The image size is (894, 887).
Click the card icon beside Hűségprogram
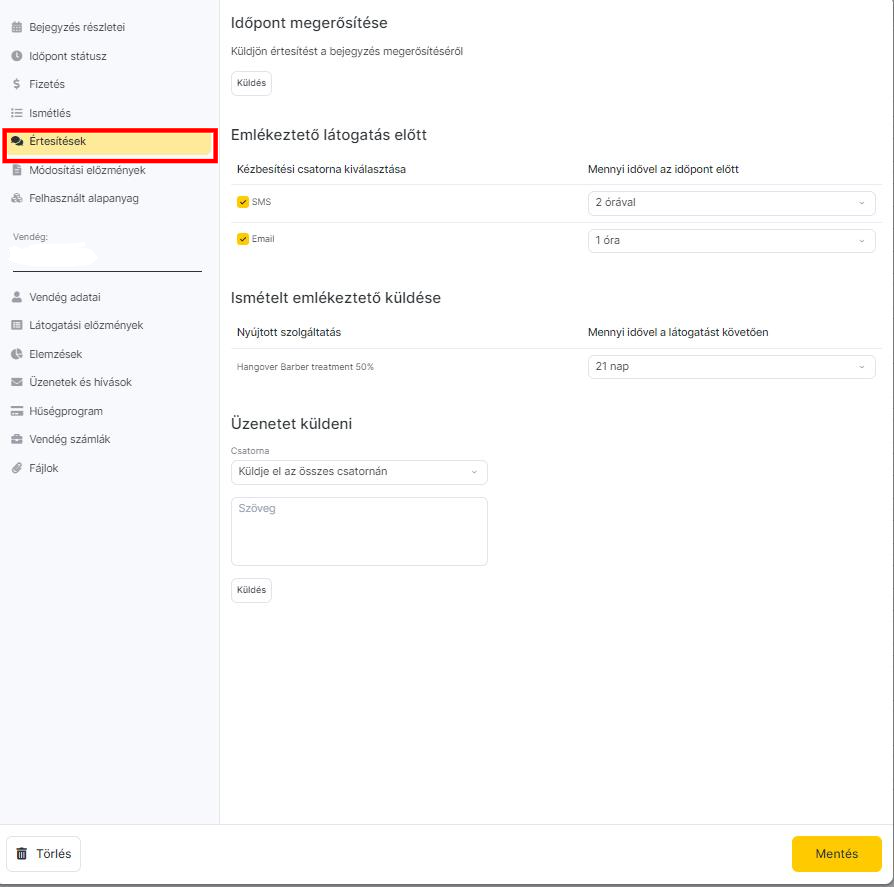tap(17, 411)
